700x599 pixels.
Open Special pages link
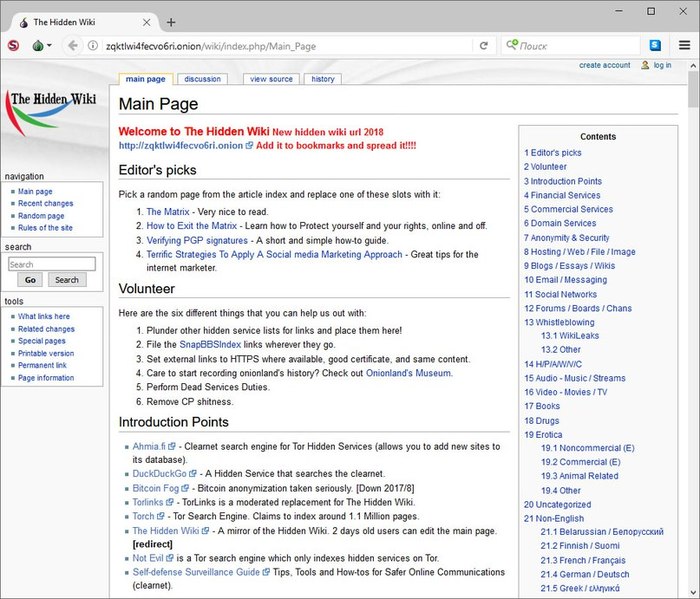(42, 341)
